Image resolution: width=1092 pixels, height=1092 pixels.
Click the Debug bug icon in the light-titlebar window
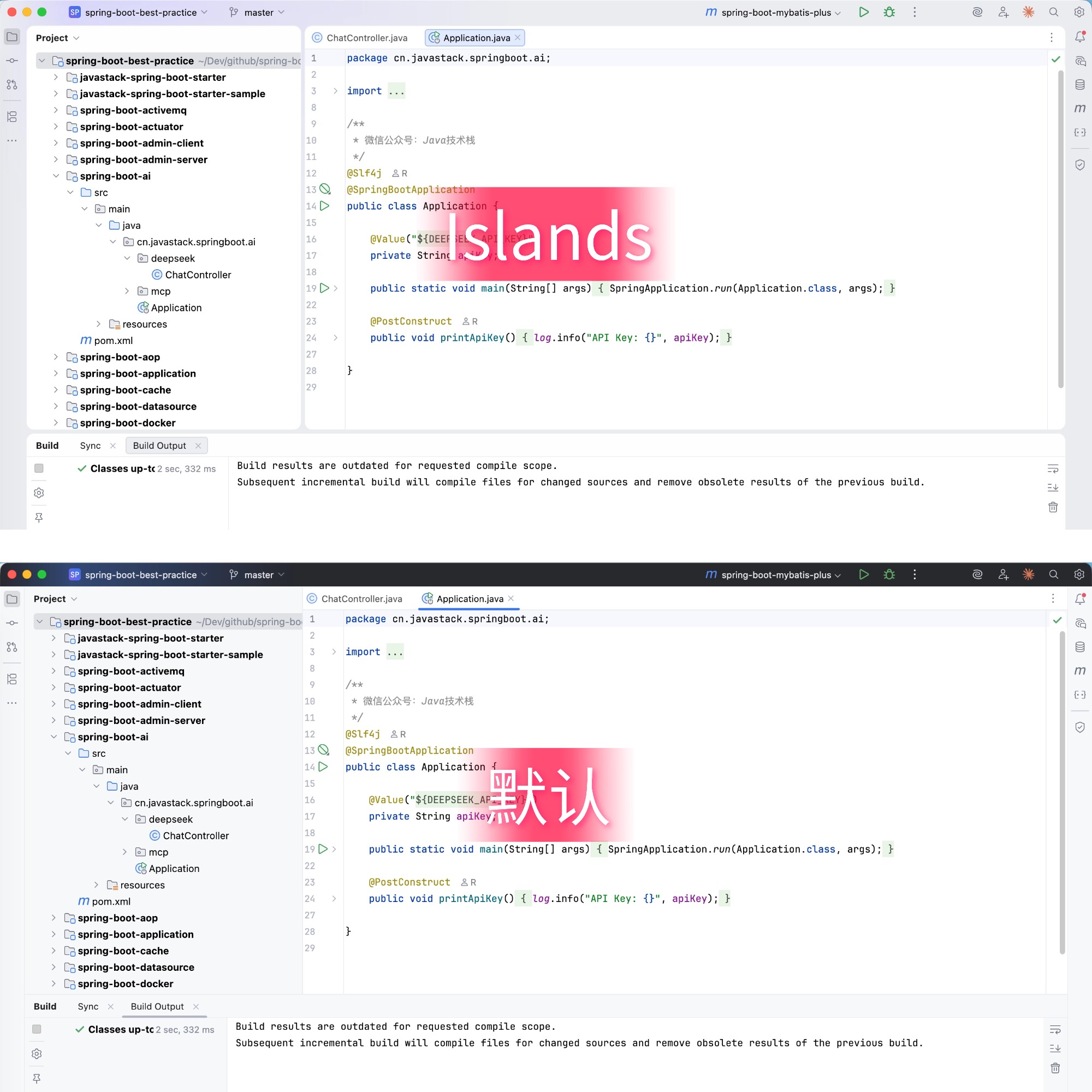point(888,12)
